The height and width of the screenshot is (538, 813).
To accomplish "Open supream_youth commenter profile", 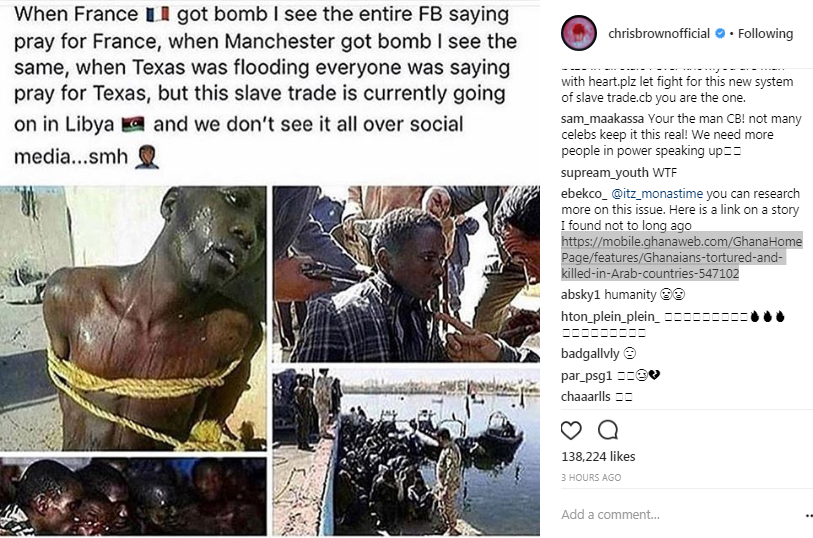I will tap(605, 173).
